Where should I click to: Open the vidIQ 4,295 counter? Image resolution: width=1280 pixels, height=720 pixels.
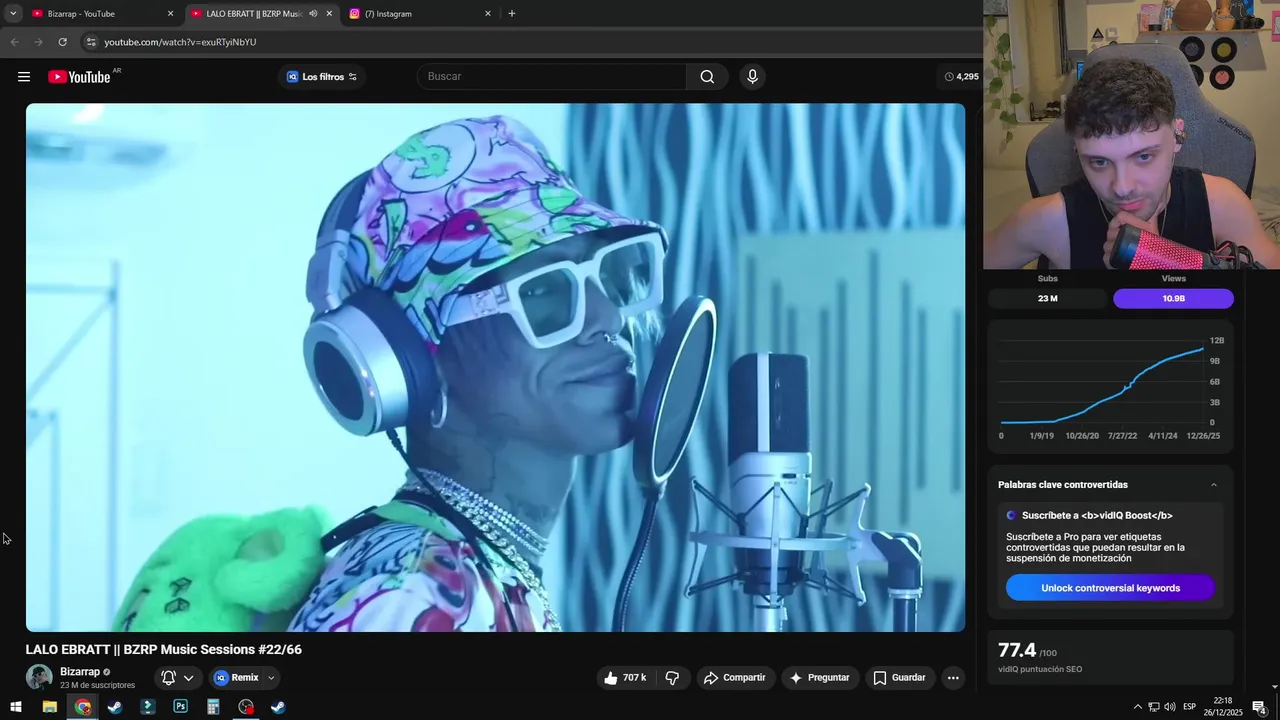[961, 77]
